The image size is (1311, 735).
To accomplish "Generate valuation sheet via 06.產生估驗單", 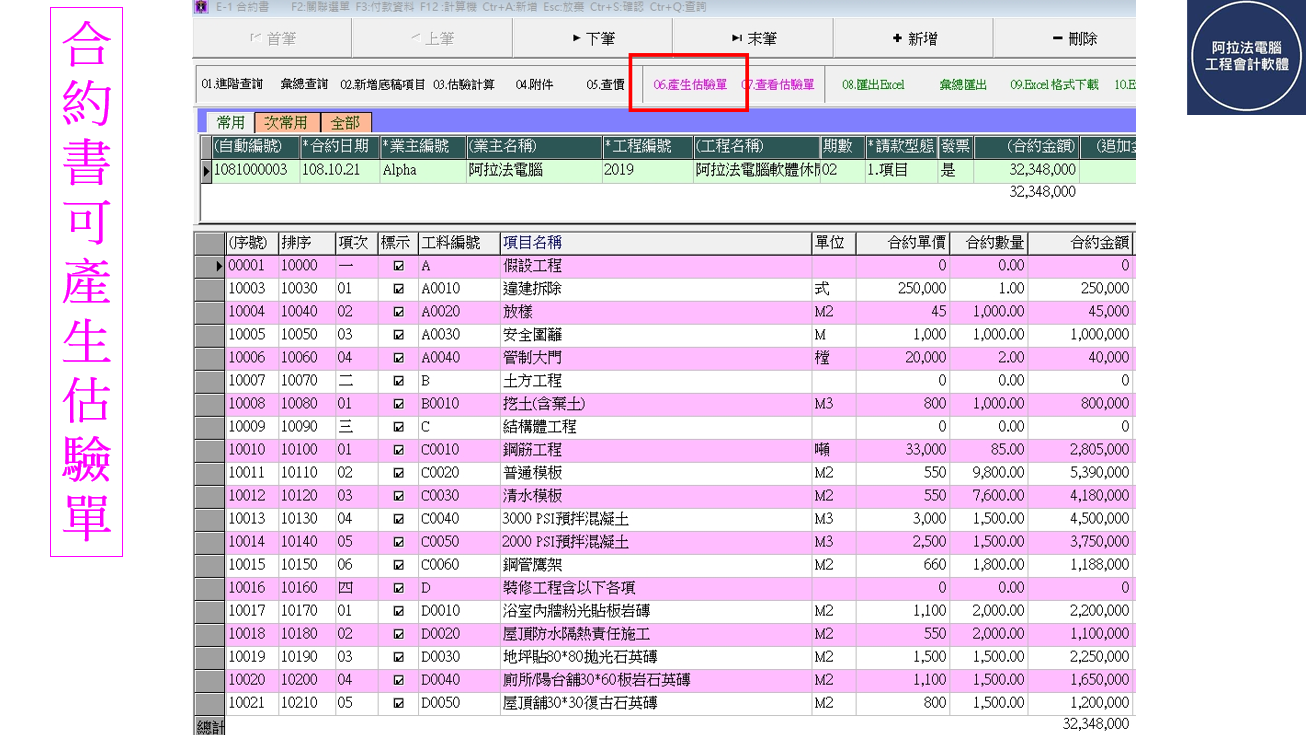I will 690,85.
